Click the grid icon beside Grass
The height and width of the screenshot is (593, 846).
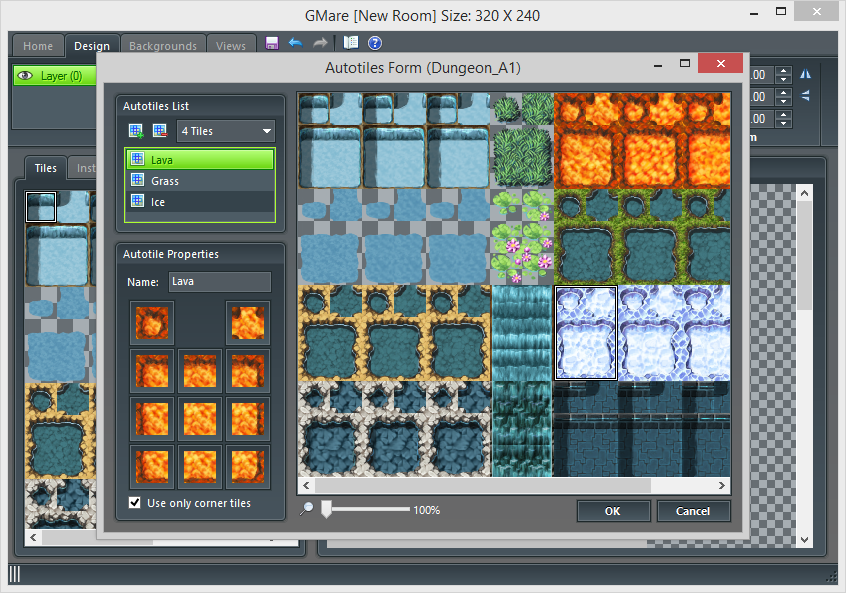138,180
